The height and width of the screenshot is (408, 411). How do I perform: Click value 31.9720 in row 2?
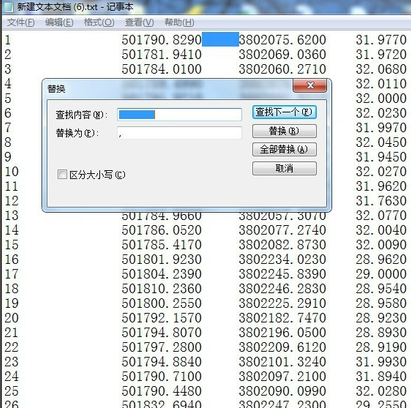click(x=381, y=54)
